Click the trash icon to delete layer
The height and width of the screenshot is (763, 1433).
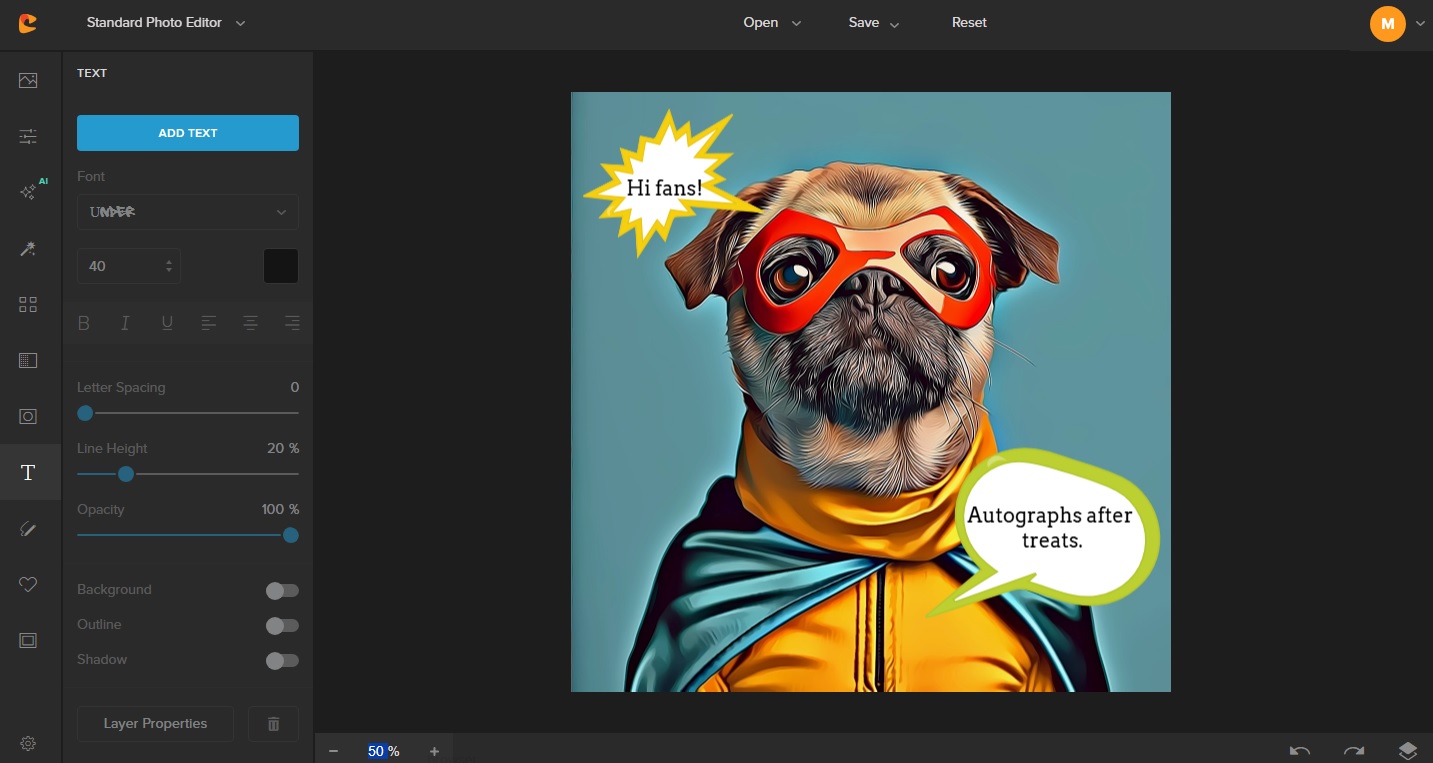[273, 724]
